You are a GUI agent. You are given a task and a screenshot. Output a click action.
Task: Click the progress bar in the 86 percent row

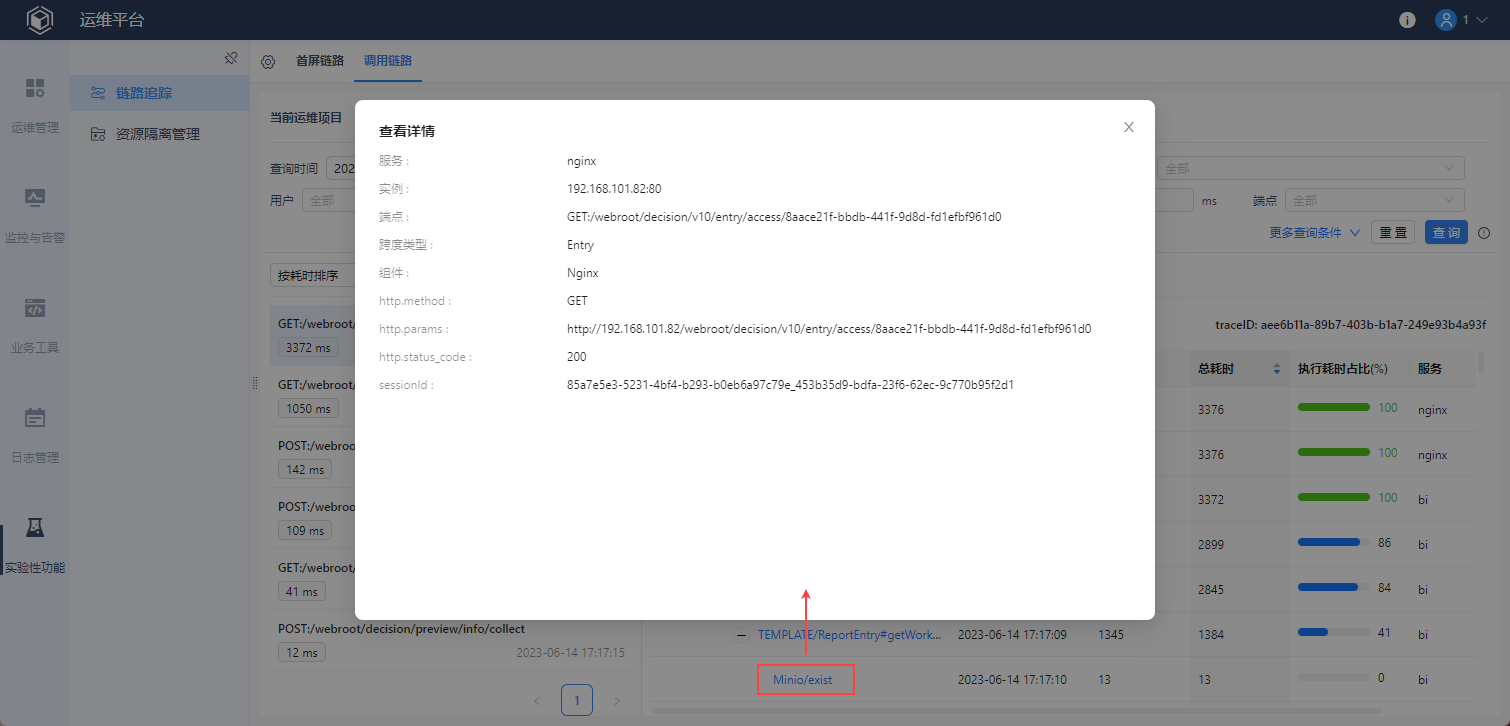(x=1334, y=543)
